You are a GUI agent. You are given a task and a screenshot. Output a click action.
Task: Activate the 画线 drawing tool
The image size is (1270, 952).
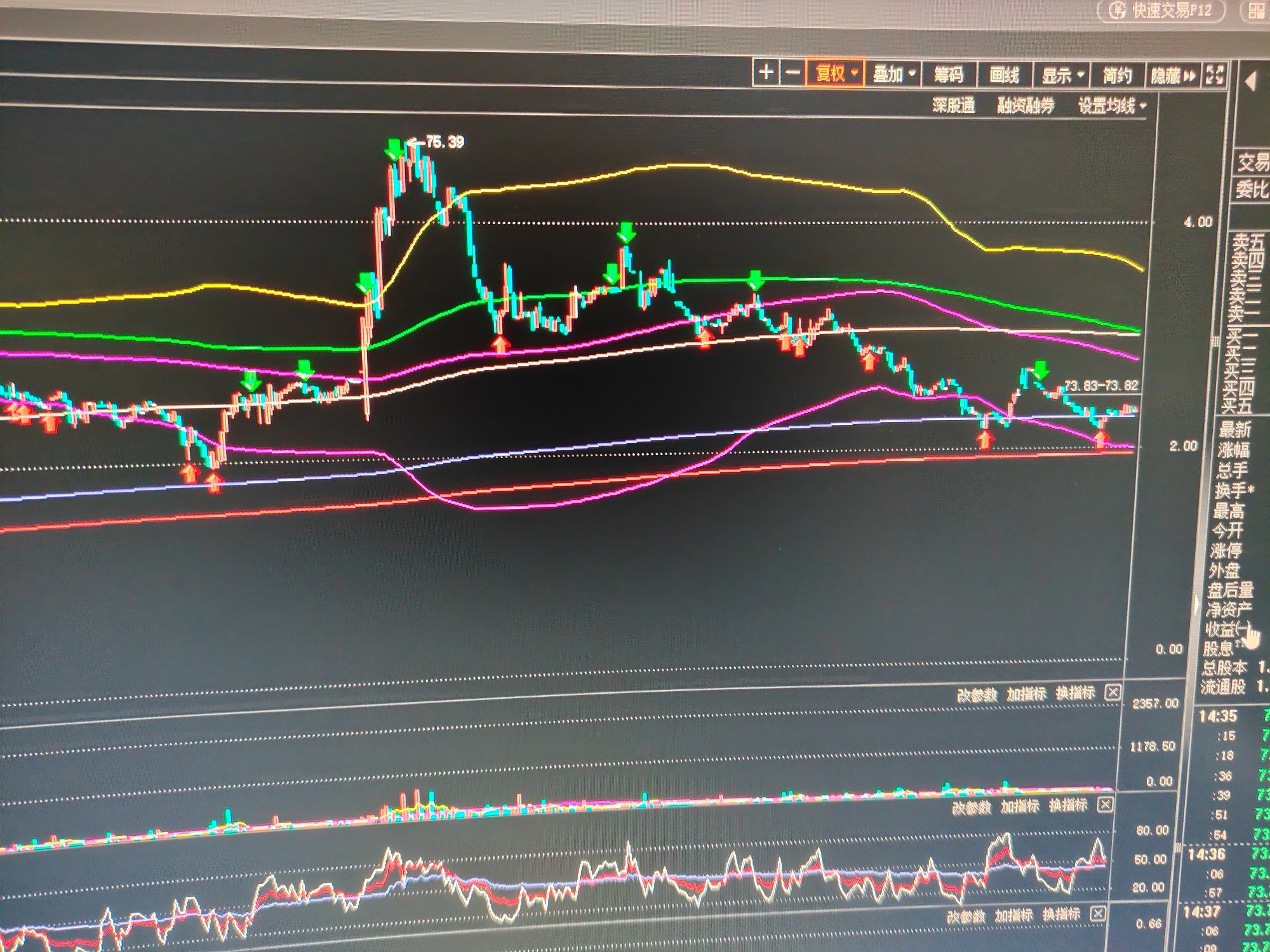tap(1004, 76)
